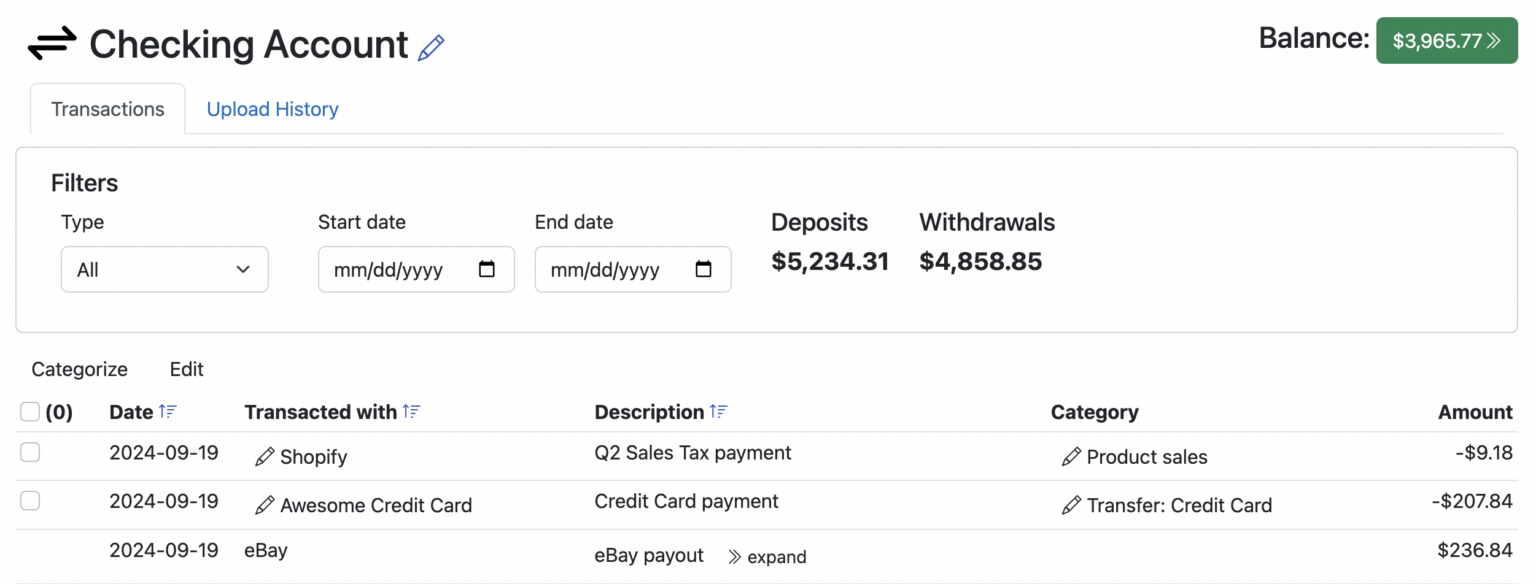Viewport: 1536px width, 584px height.
Task: Open the Start date calendar picker
Action: click(487, 269)
